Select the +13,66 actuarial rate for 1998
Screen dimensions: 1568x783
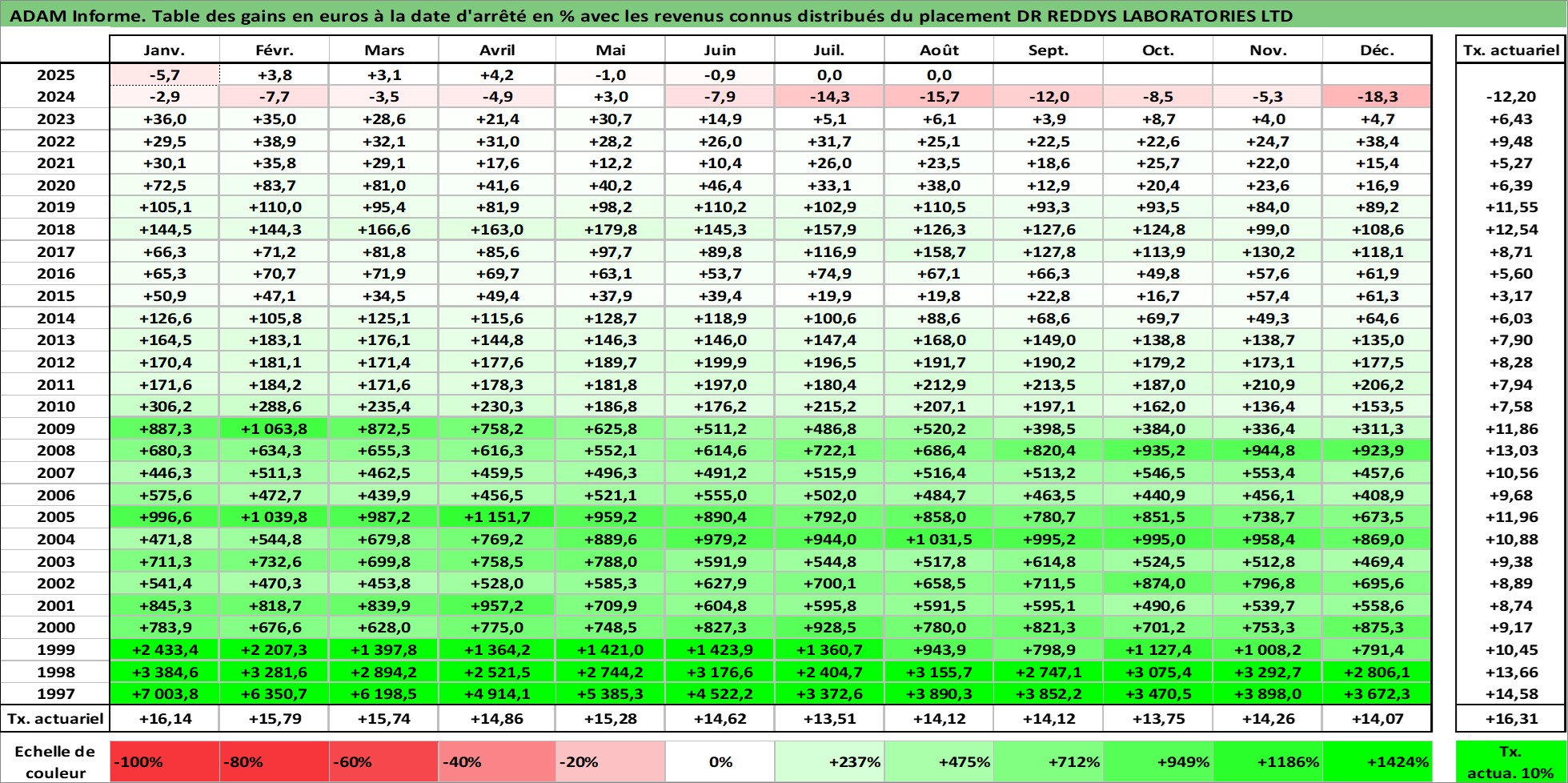click(1511, 672)
